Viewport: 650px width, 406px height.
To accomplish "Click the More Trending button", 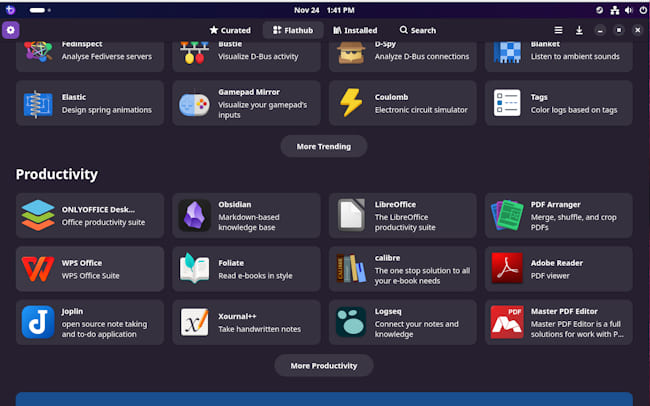I will click(323, 146).
